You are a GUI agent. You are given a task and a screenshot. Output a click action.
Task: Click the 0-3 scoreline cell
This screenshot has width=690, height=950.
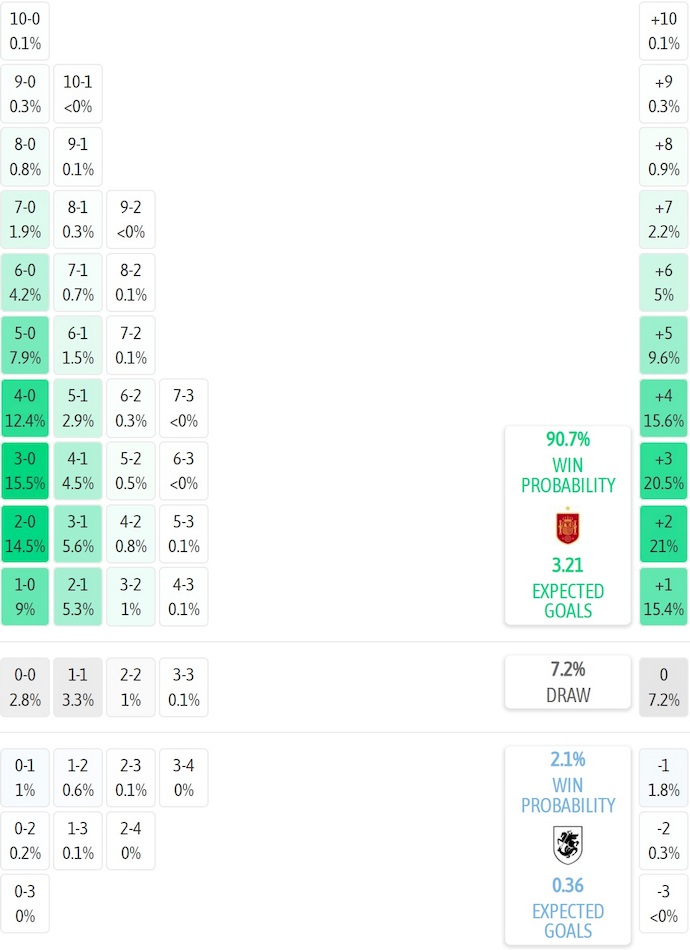tap(25, 903)
